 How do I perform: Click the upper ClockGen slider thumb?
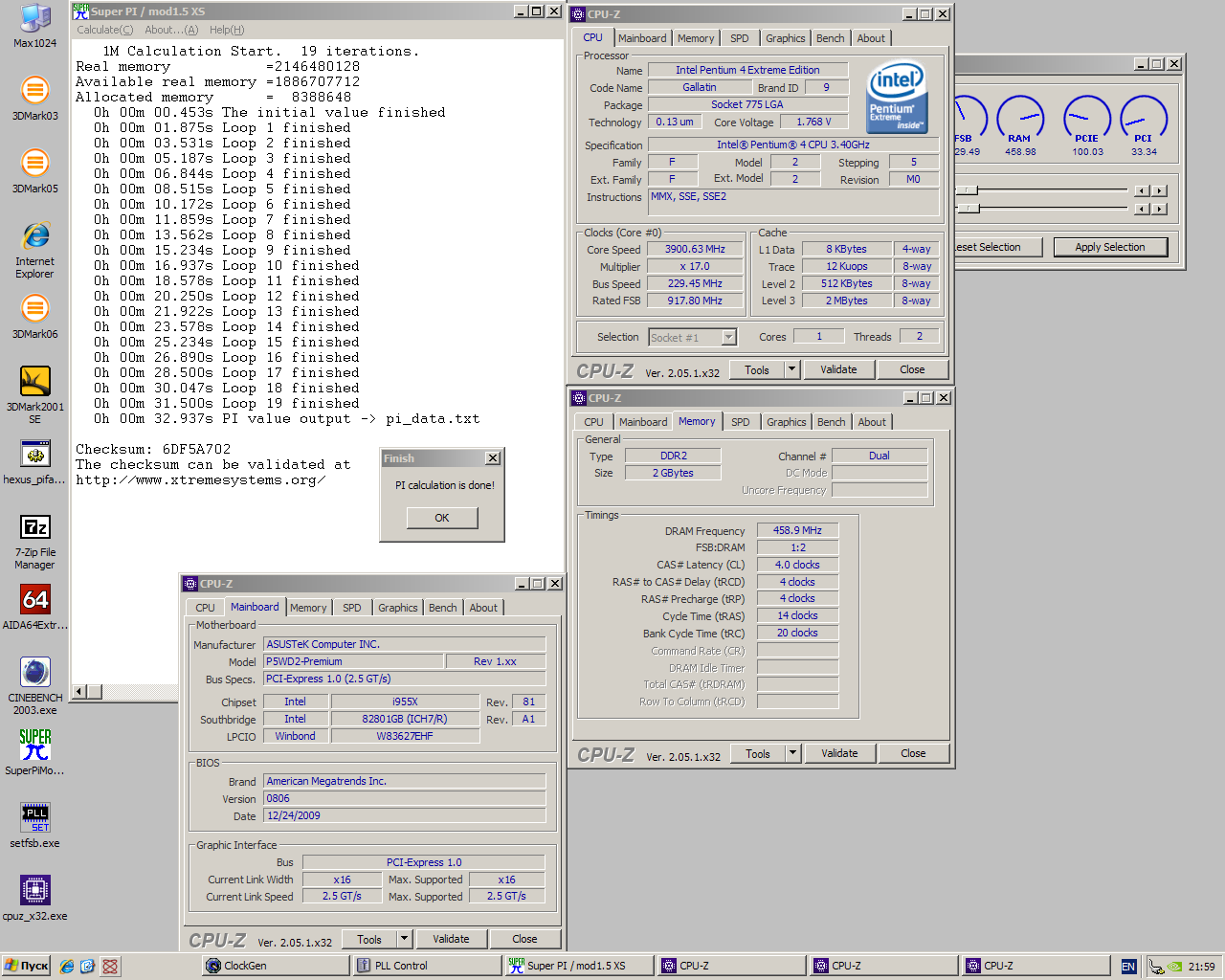[x=969, y=190]
